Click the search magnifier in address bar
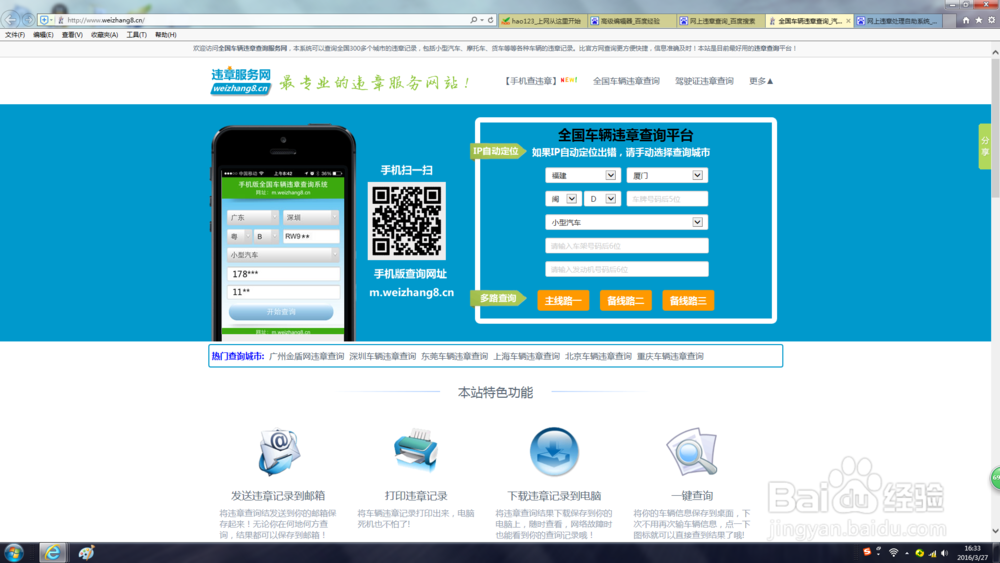Viewport: 1000px width, 563px height. click(x=473, y=20)
